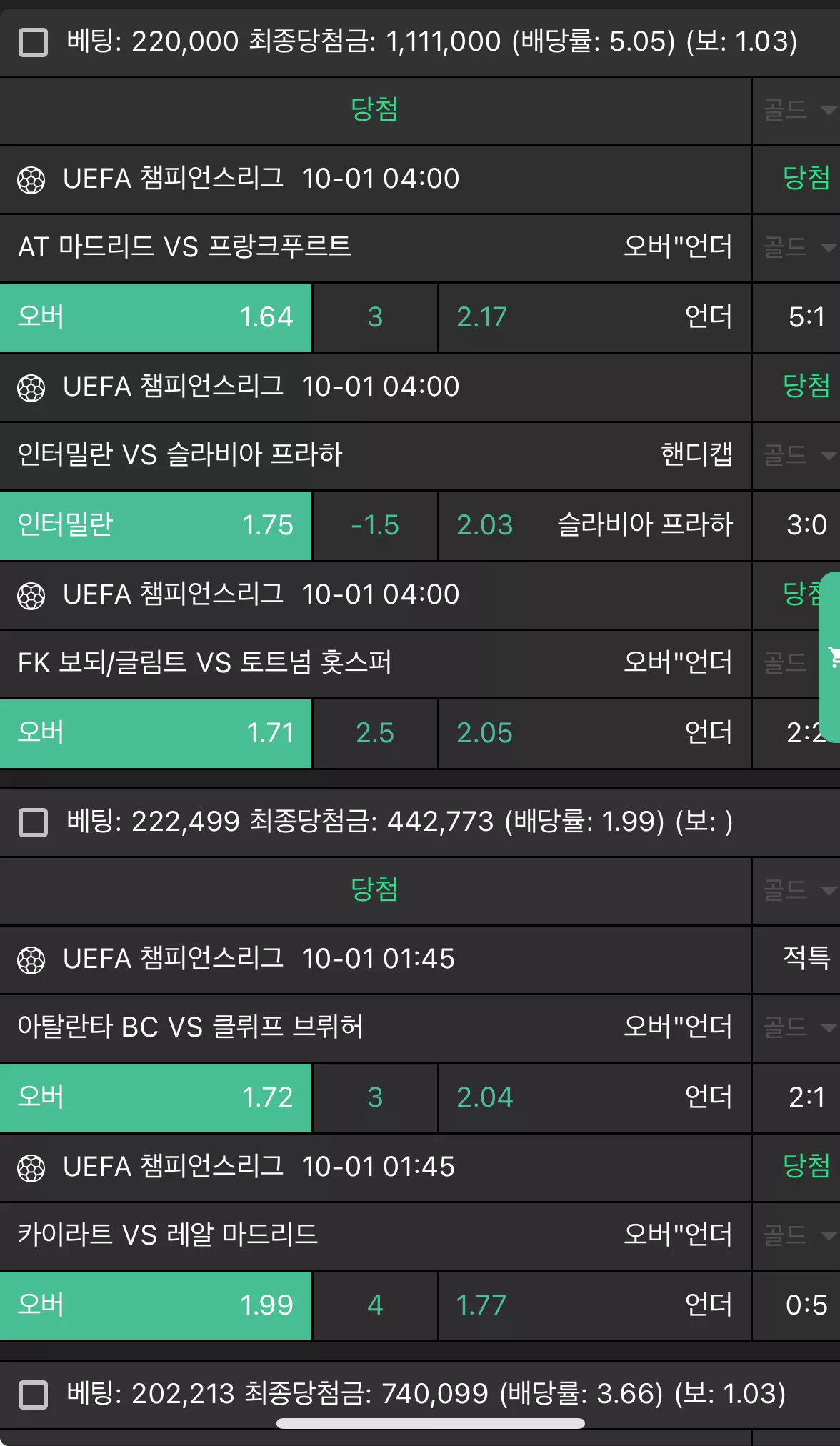Image resolution: width=840 pixels, height=1446 pixels.
Task: Click soccer ball icon beside AT 마드리드 match
Action: pyautogui.click(x=31, y=180)
